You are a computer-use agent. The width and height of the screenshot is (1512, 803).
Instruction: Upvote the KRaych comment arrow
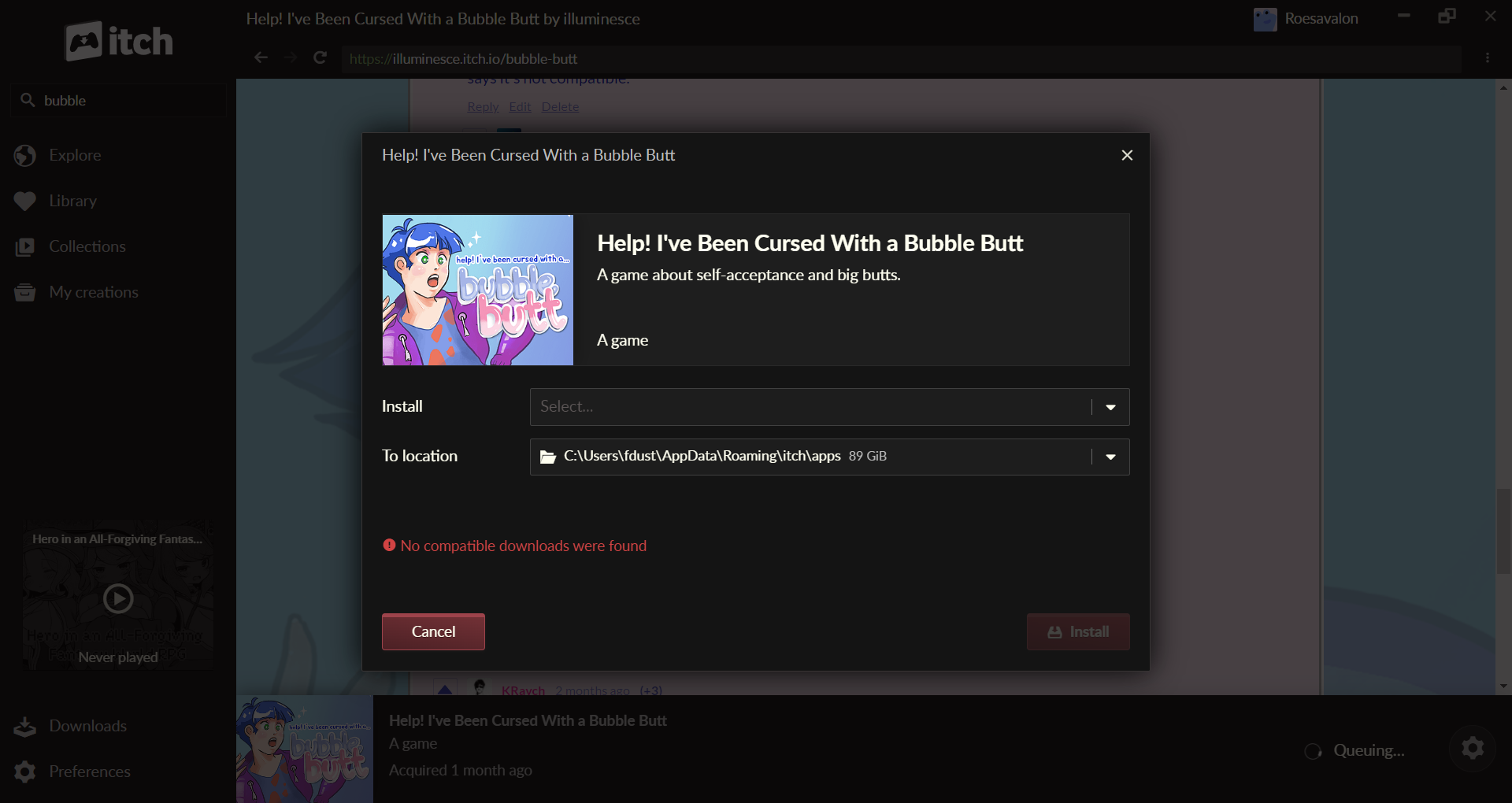tap(445, 690)
